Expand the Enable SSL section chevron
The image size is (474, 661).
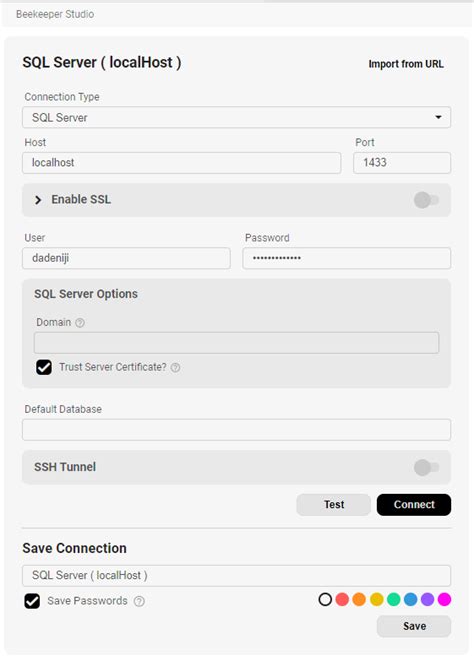pyautogui.click(x=38, y=200)
